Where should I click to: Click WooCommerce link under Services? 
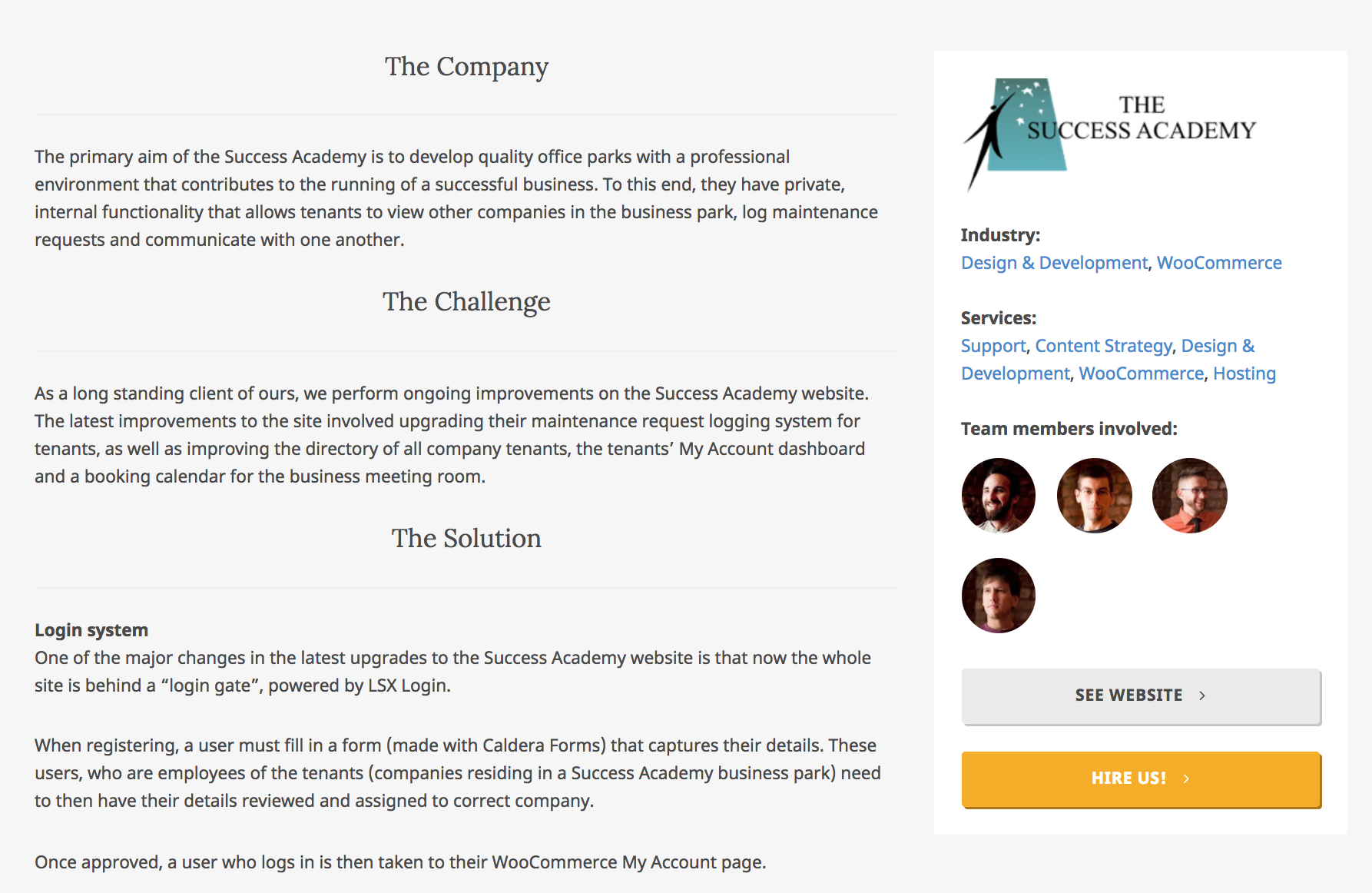[1141, 373]
